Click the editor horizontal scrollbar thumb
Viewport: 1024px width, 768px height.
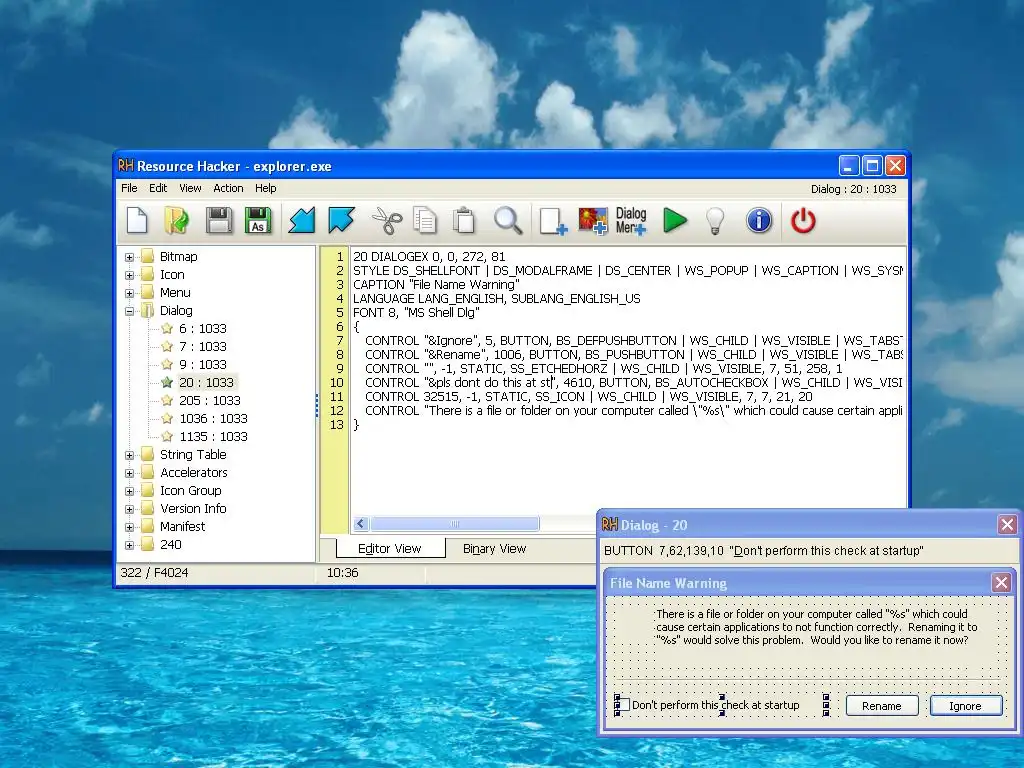click(x=455, y=524)
